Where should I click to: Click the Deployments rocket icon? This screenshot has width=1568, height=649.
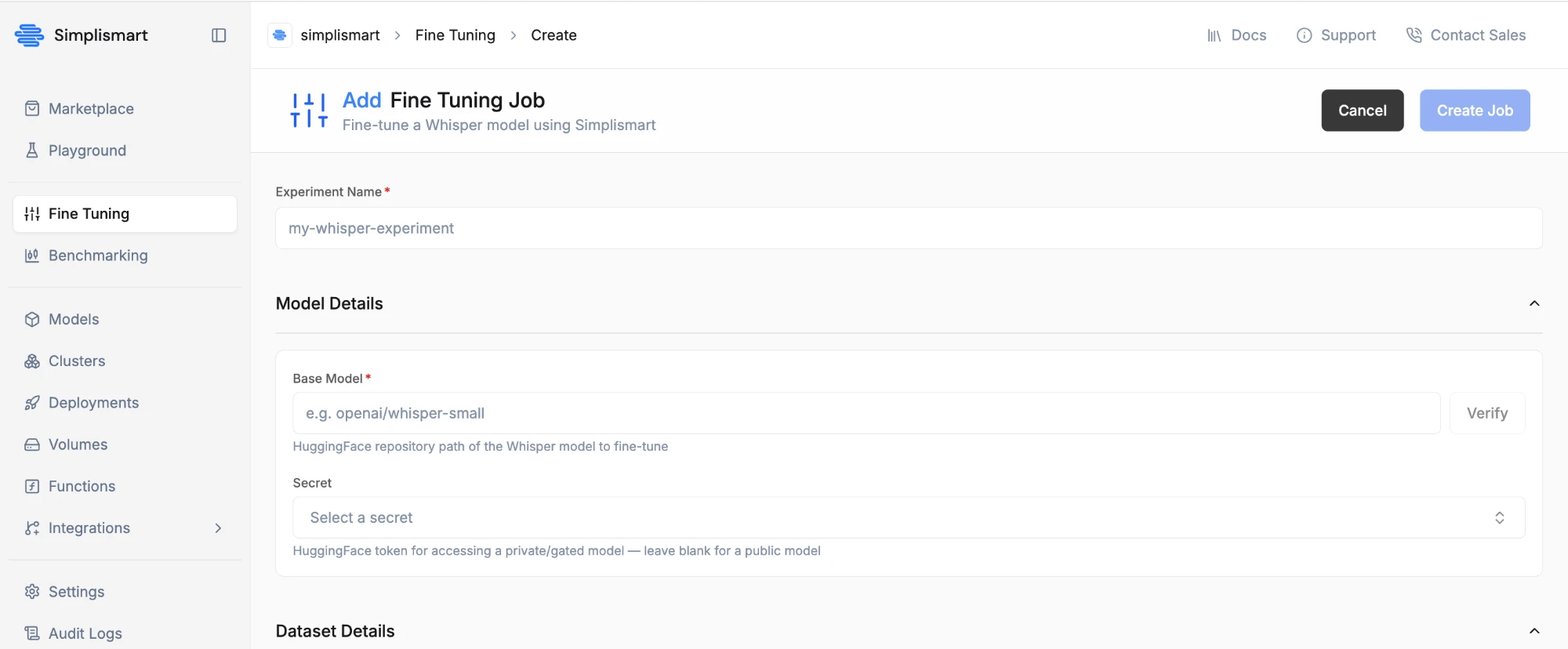32,403
